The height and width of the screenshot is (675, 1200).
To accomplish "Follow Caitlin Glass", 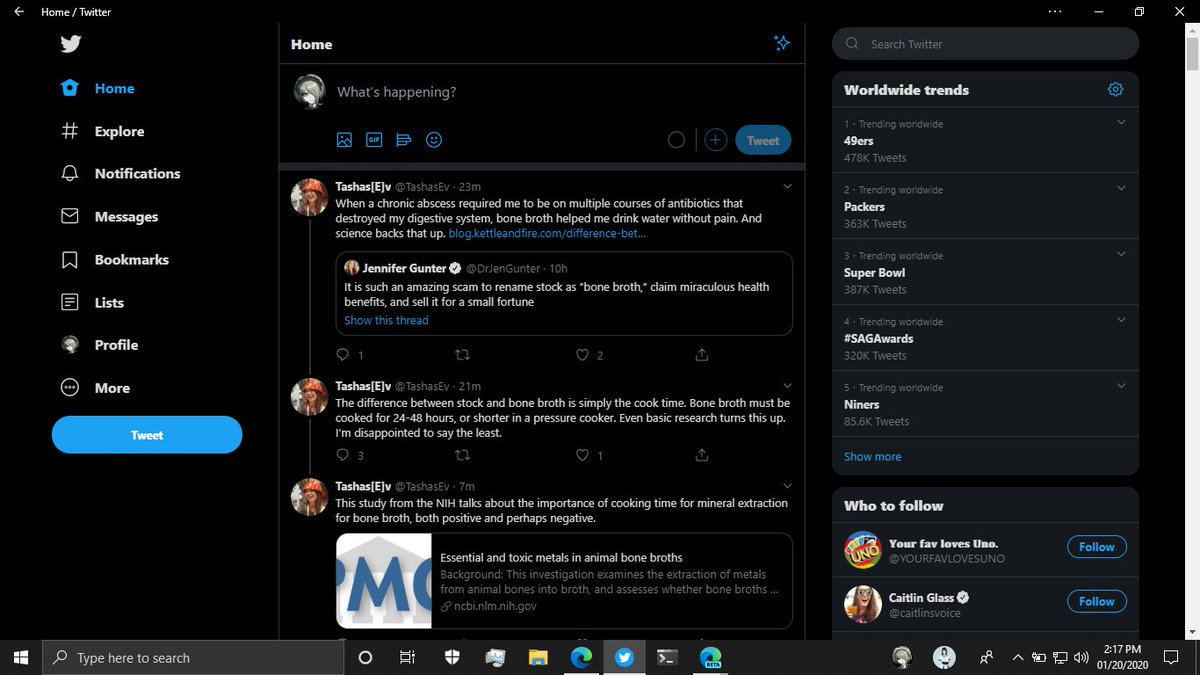I will [x=1096, y=601].
